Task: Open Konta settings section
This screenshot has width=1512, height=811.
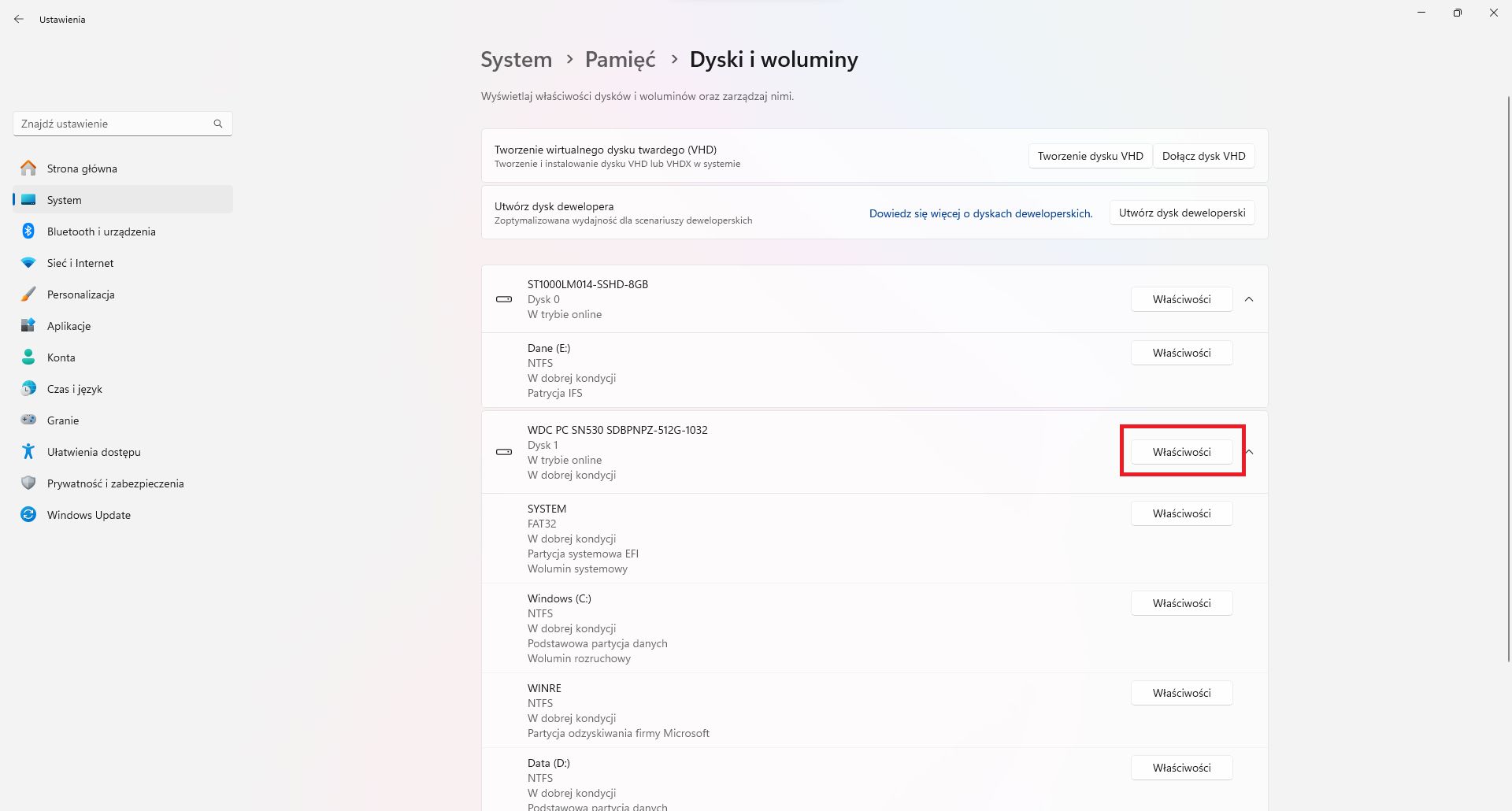Action: (61, 357)
